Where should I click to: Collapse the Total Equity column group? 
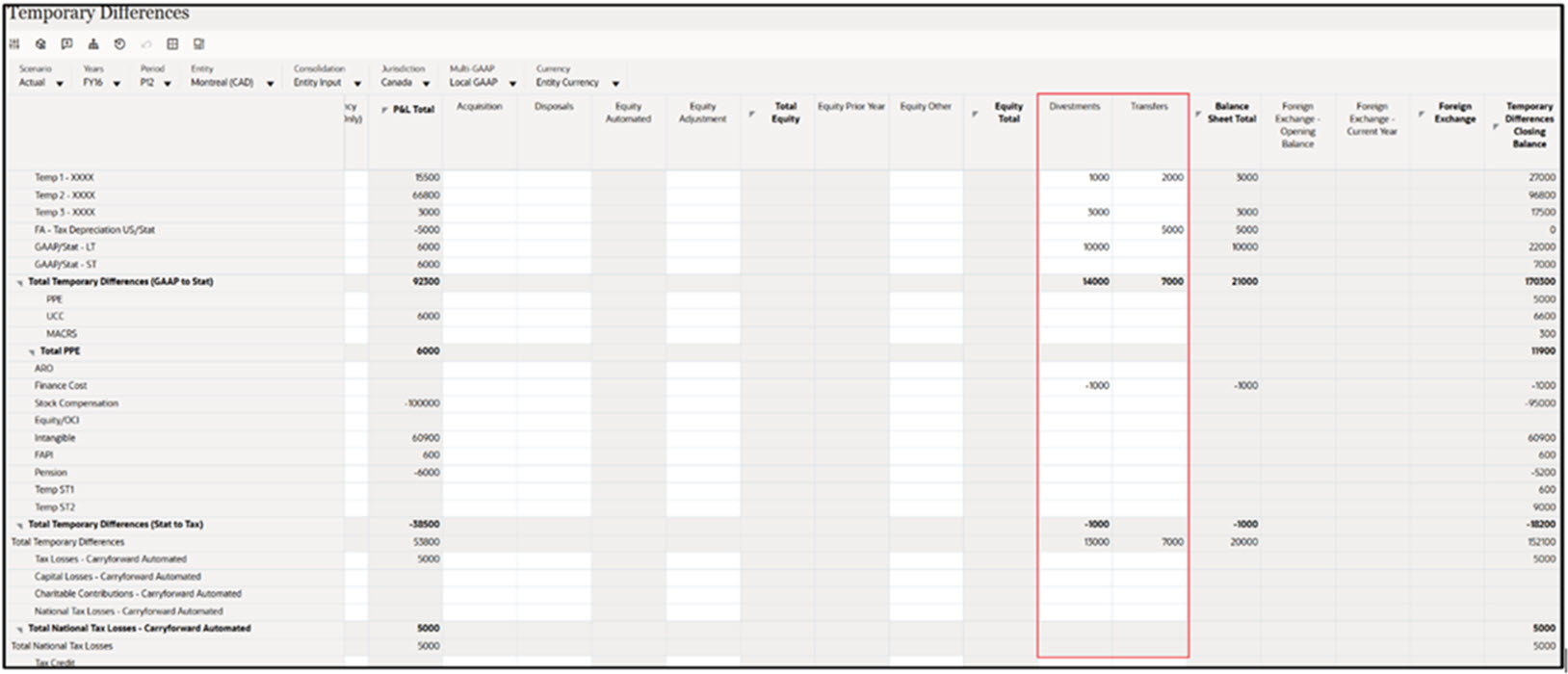click(x=751, y=114)
